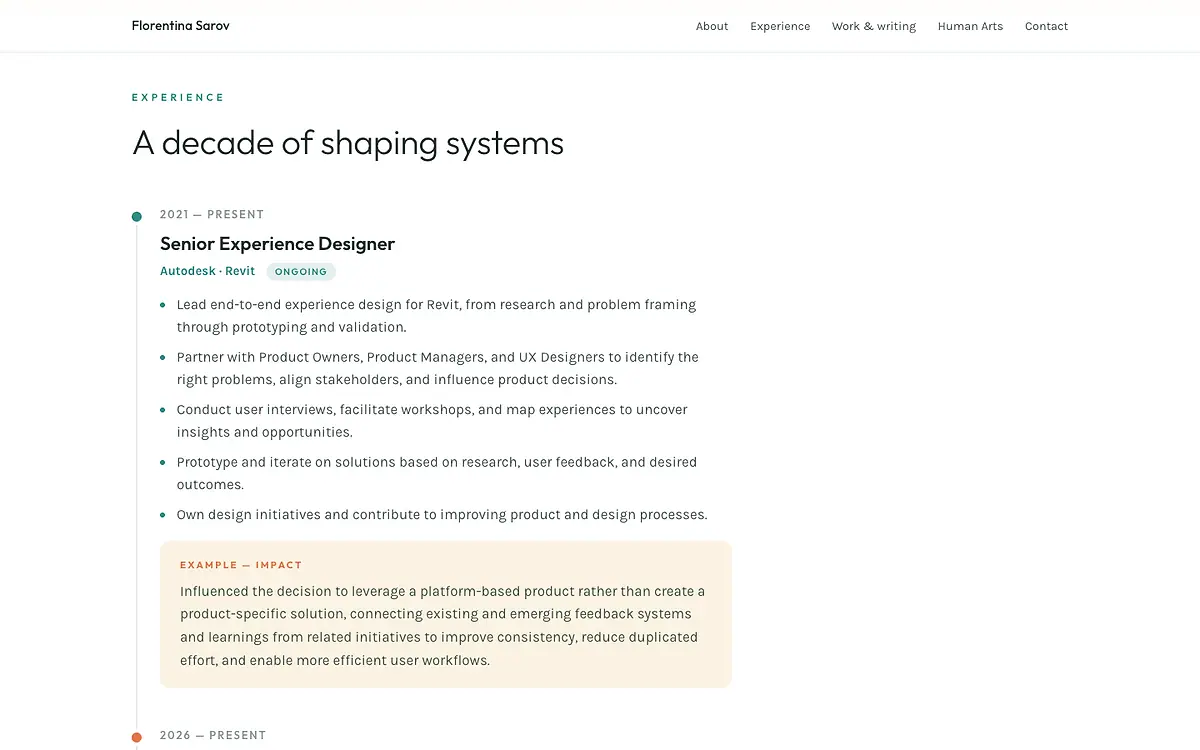Click the Autodesk · Revit company label

point(207,271)
